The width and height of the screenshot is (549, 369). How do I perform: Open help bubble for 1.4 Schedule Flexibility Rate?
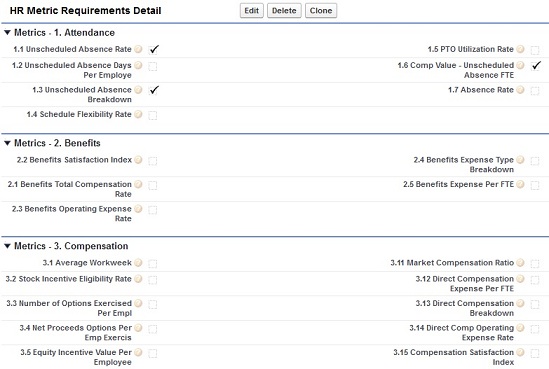point(138,114)
